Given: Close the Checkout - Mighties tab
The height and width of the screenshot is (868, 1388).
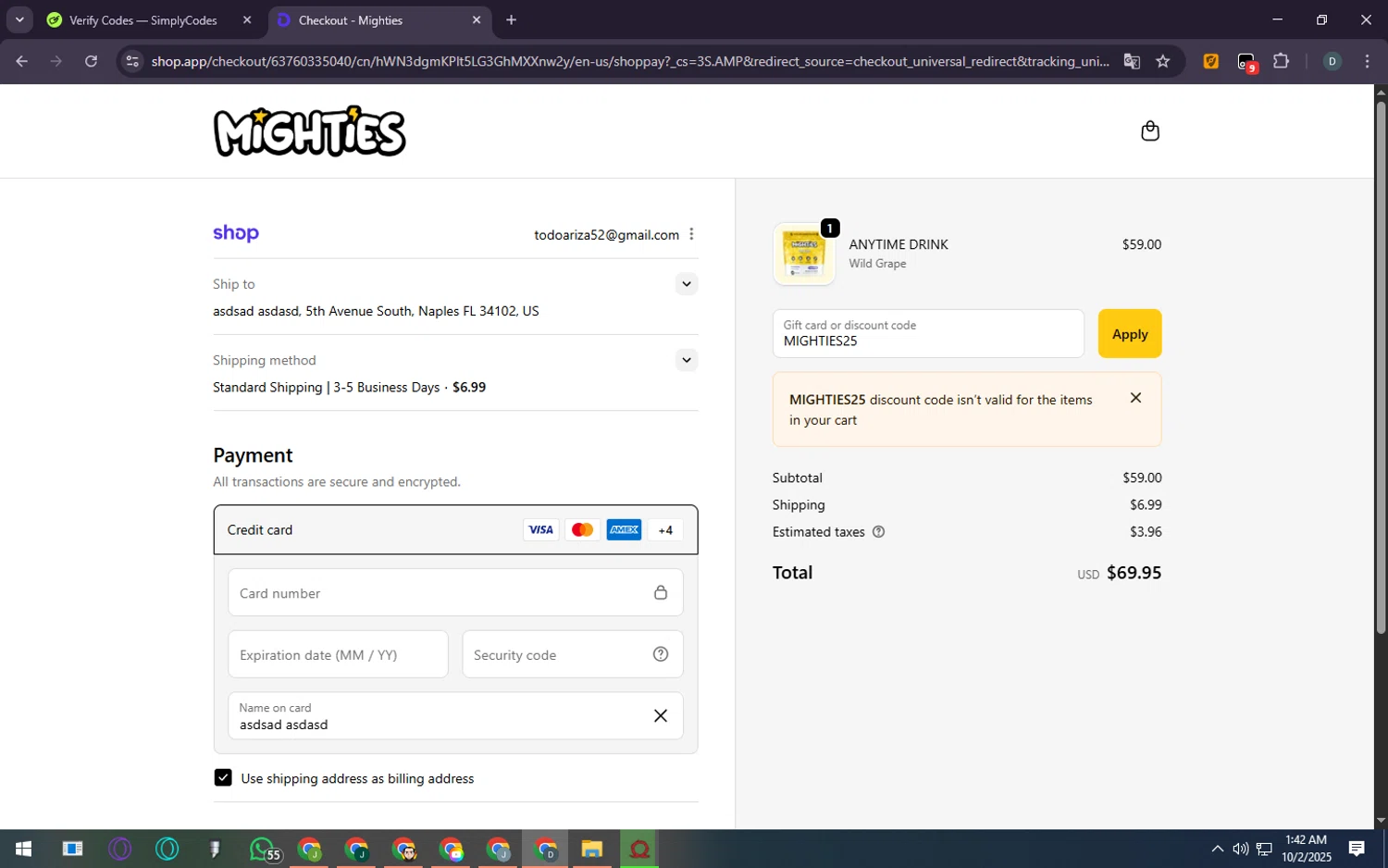Looking at the screenshot, I should pos(477,19).
